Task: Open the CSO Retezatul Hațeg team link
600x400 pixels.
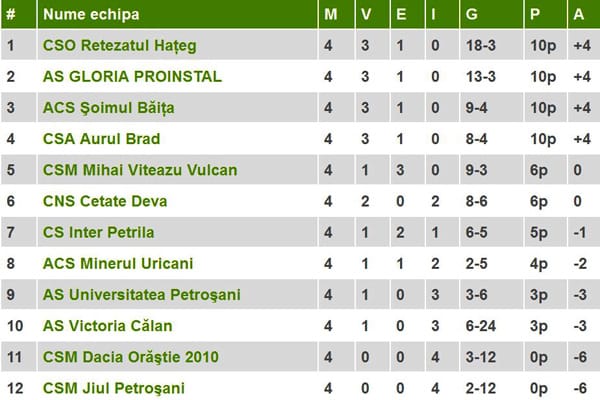Action: 120,45
